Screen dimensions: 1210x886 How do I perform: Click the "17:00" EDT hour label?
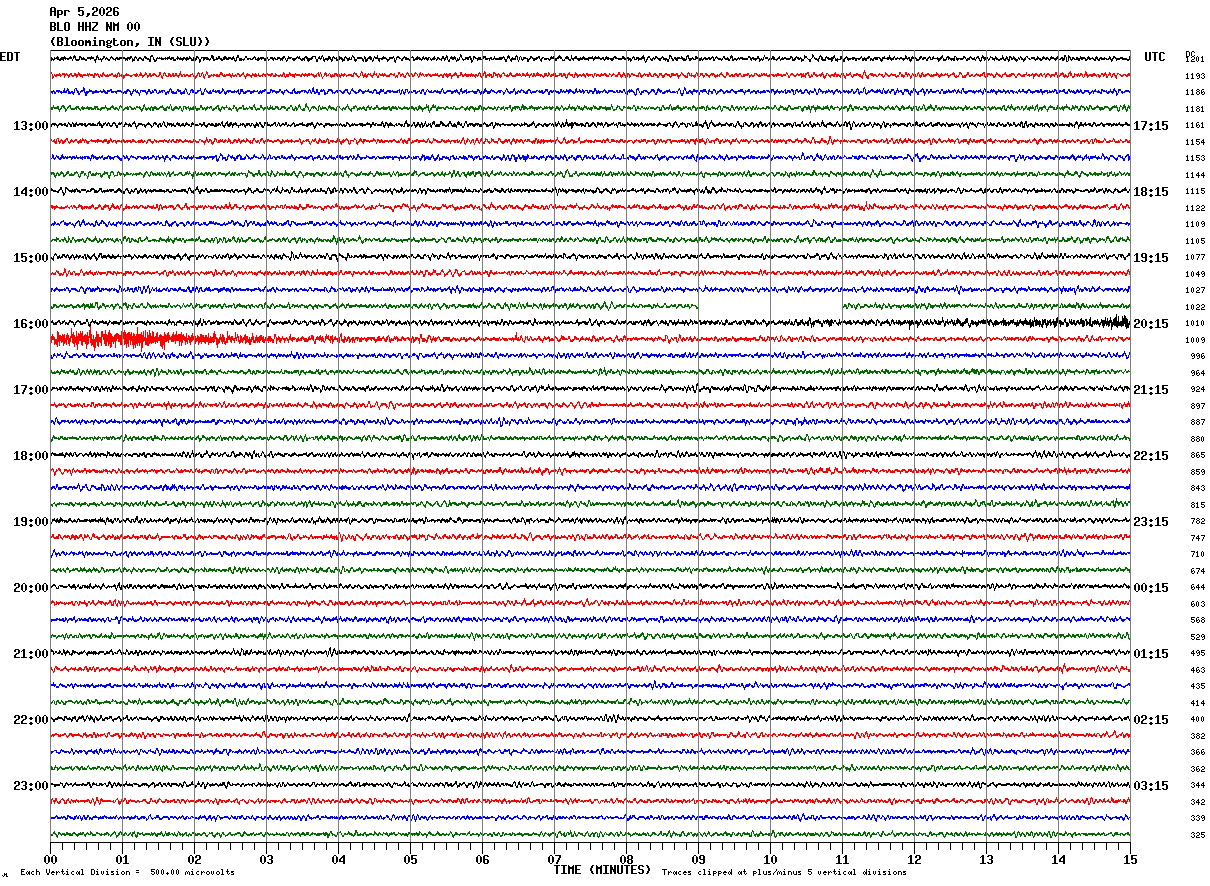(x=30, y=390)
